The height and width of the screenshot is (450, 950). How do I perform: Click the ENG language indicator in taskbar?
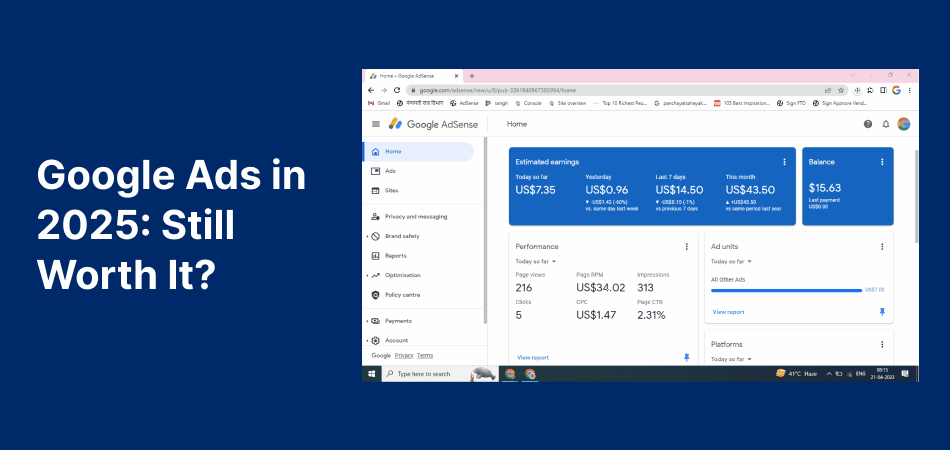pyautogui.click(x=860, y=374)
